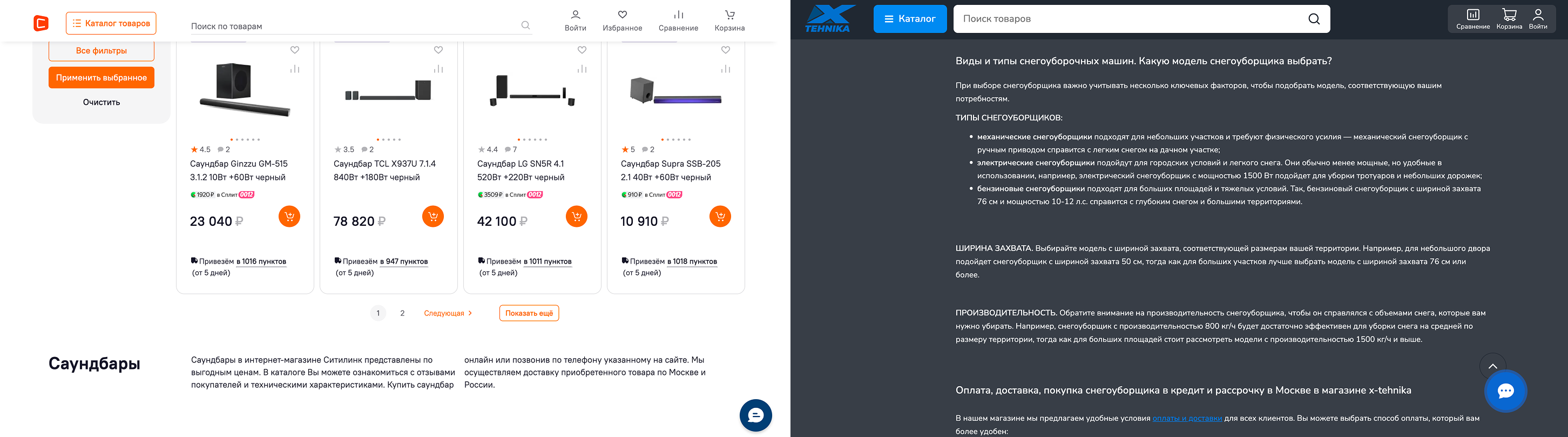Click the 10 910 ₽ price
Screen dimensions: 1568x437
point(645,221)
